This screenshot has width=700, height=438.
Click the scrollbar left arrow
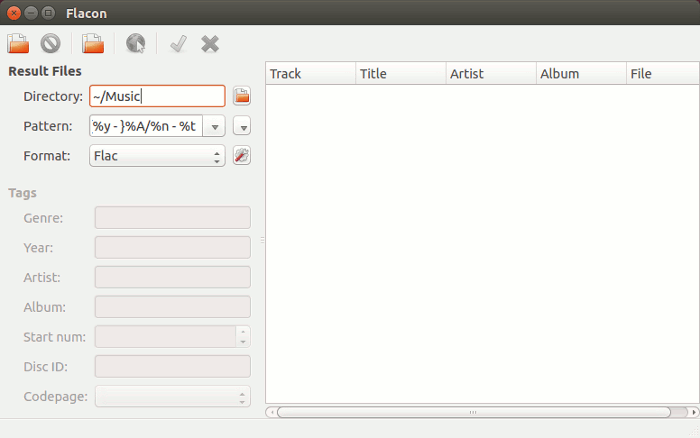271,412
